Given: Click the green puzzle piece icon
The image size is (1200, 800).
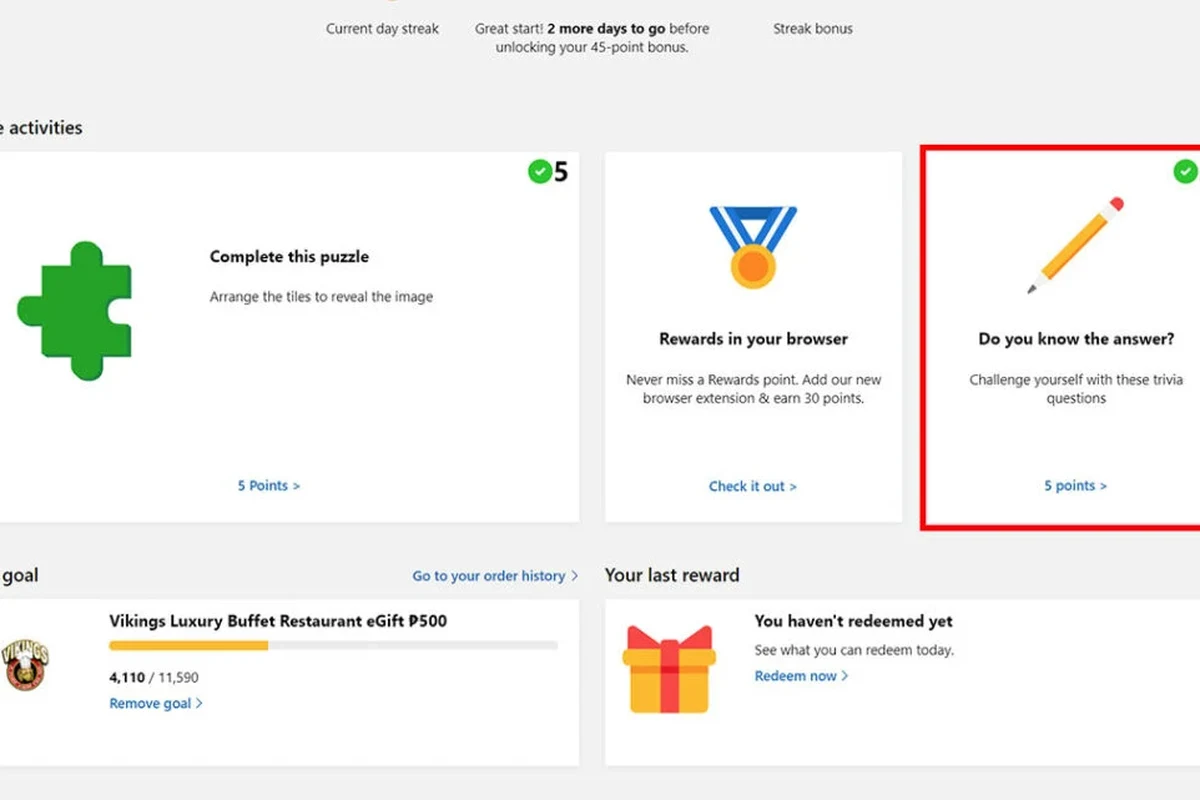Looking at the screenshot, I should 74,311.
